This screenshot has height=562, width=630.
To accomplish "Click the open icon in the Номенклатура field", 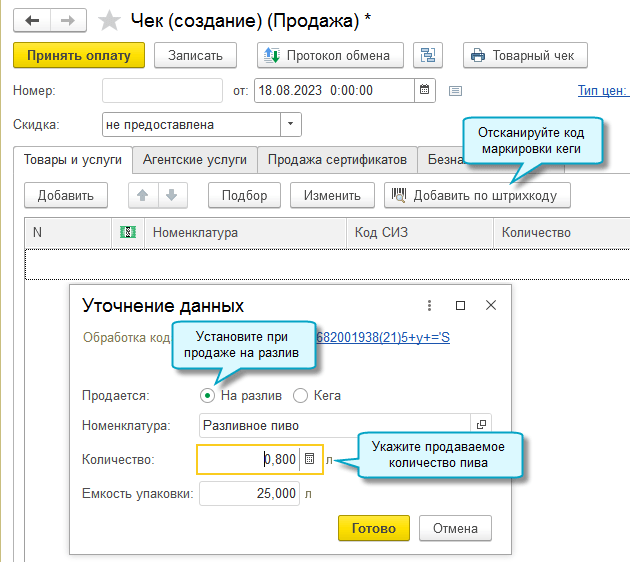I will 481,425.
